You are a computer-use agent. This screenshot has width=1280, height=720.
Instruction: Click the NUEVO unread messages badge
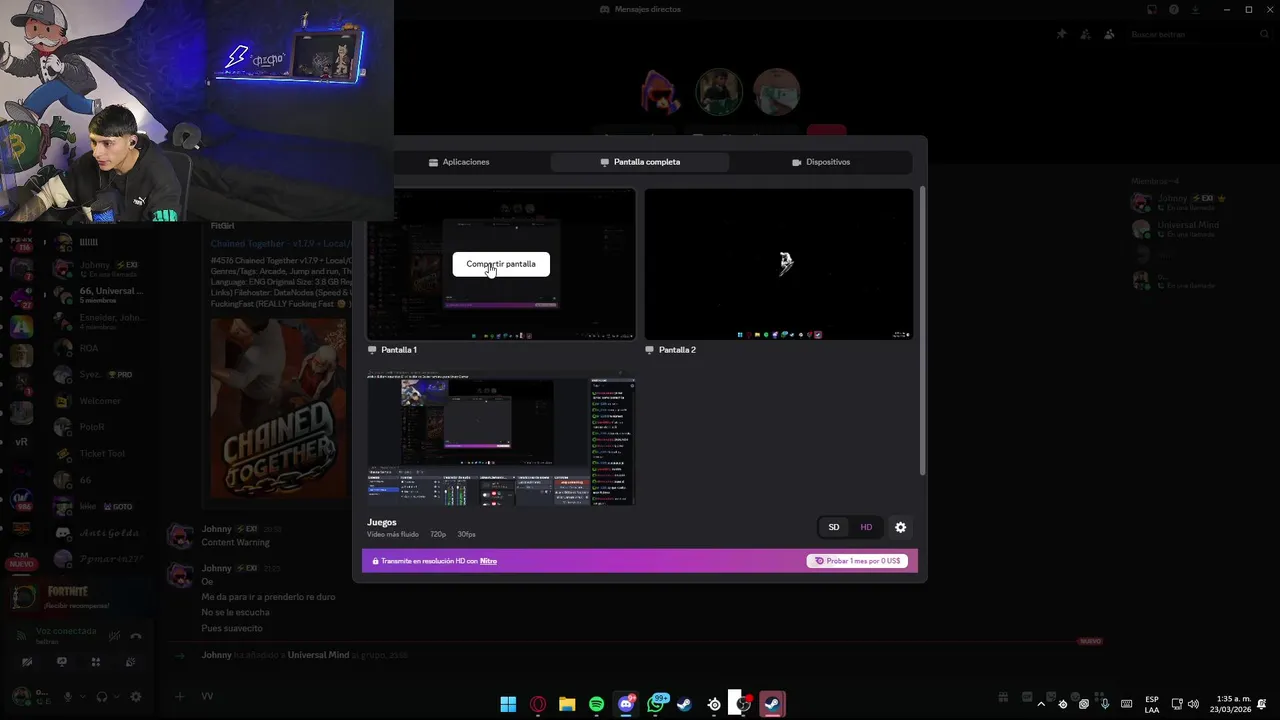[x=1090, y=641]
